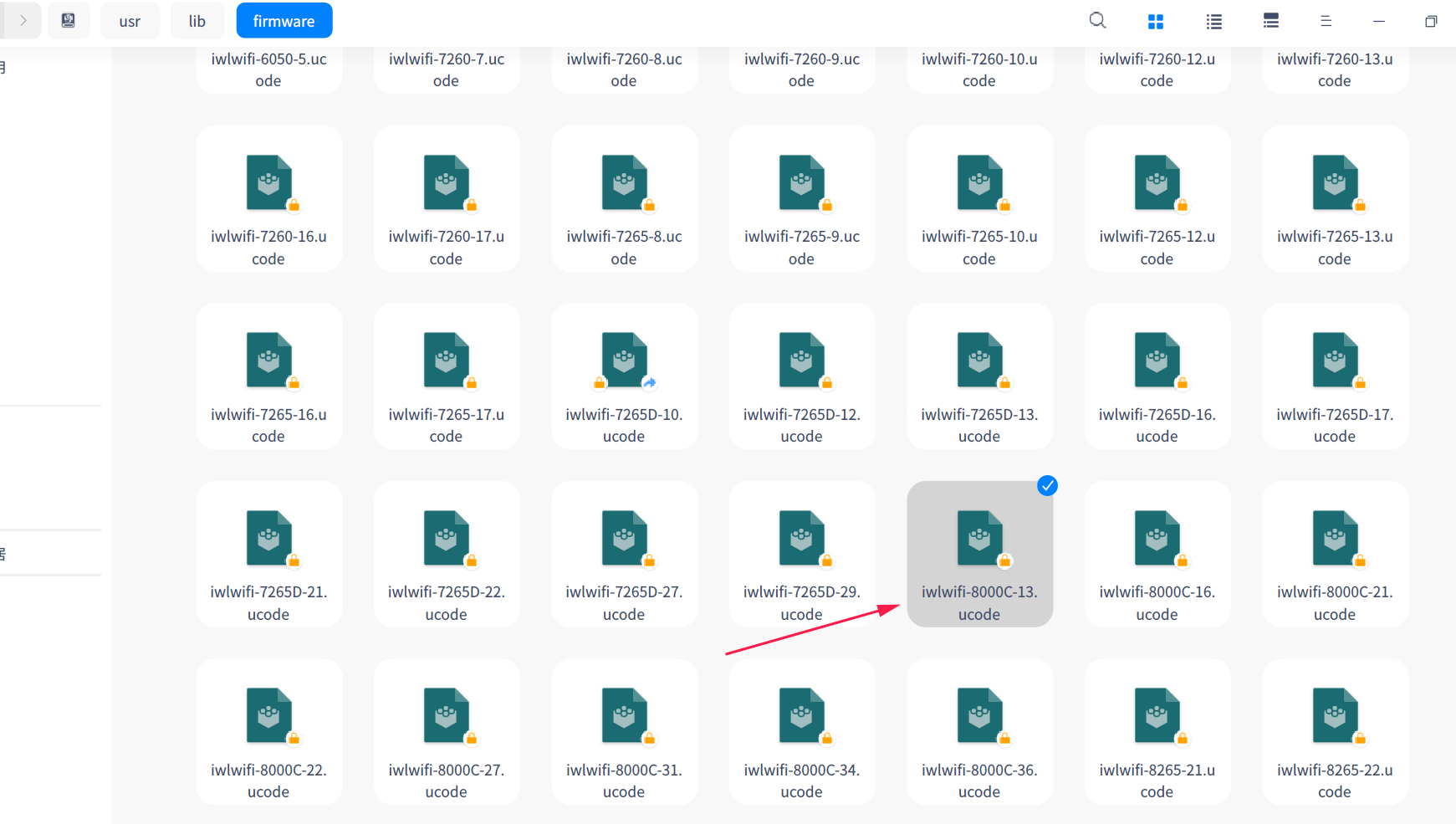Select the iwlwifi-7265D-21.ucode file icon
1456x824 pixels.
tap(268, 538)
